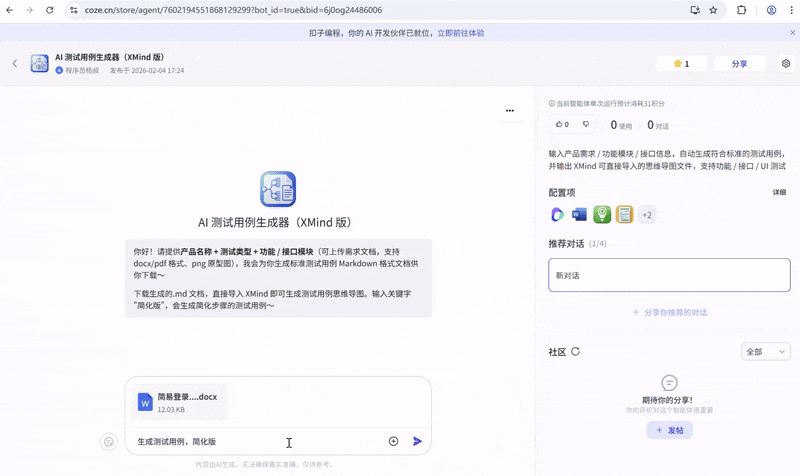Click the browser forward arrow

[x=30, y=10]
